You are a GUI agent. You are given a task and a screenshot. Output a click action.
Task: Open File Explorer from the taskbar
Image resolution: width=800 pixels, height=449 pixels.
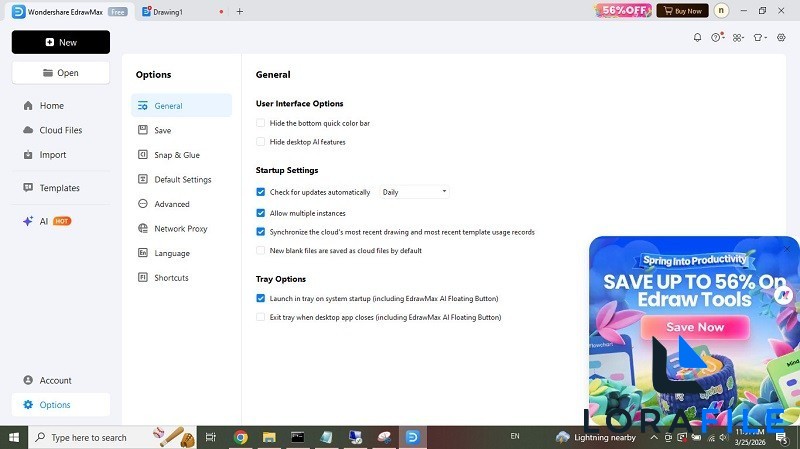tap(269, 437)
